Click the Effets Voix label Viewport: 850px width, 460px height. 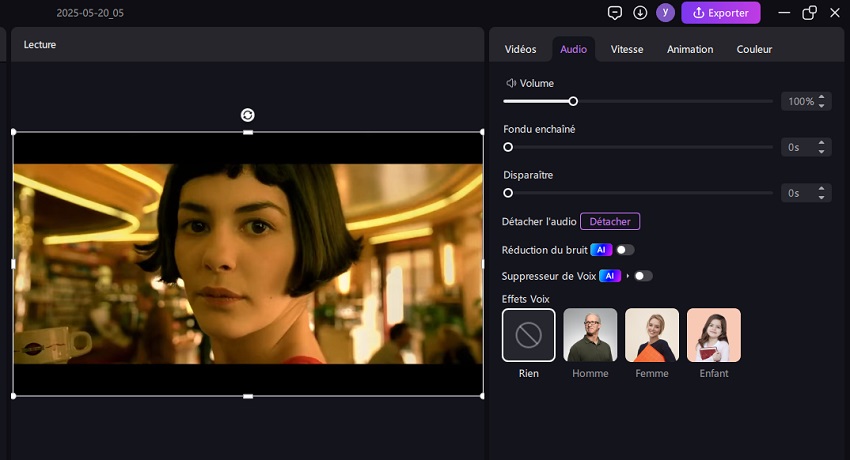(x=525, y=299)
